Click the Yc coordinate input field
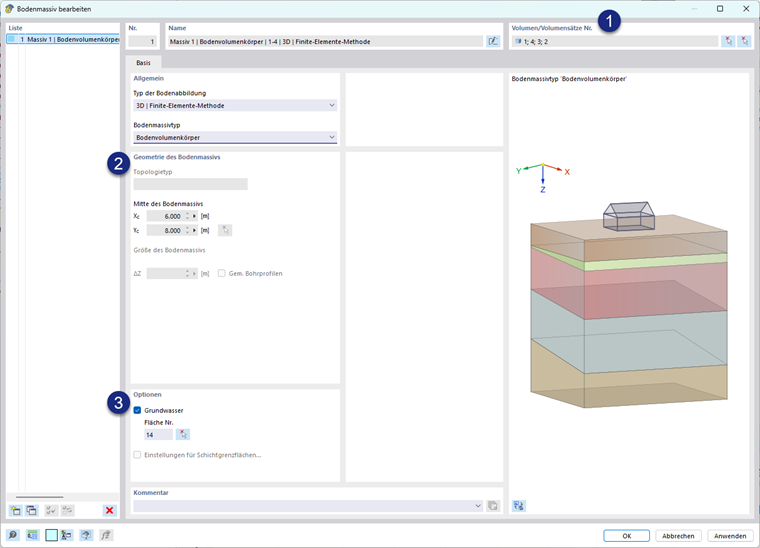Image resolution: width=760 pixels, height=548 pixels. point(165,230)
